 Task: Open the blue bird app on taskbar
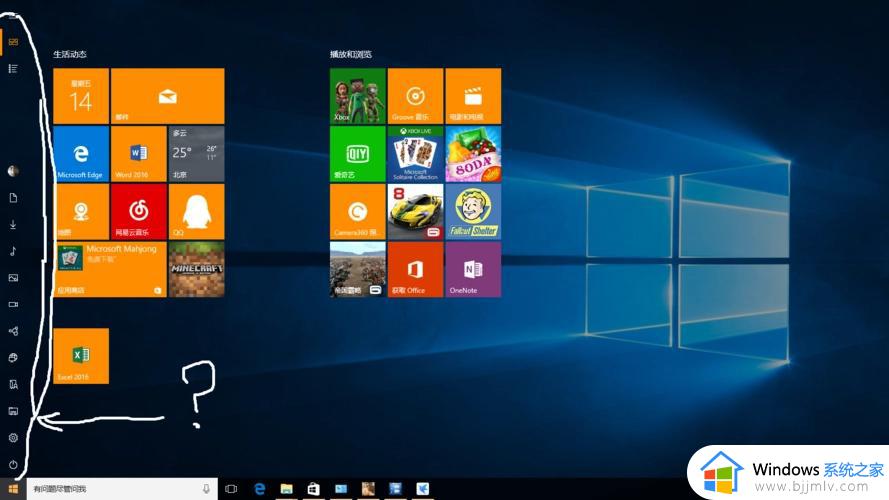422,489
